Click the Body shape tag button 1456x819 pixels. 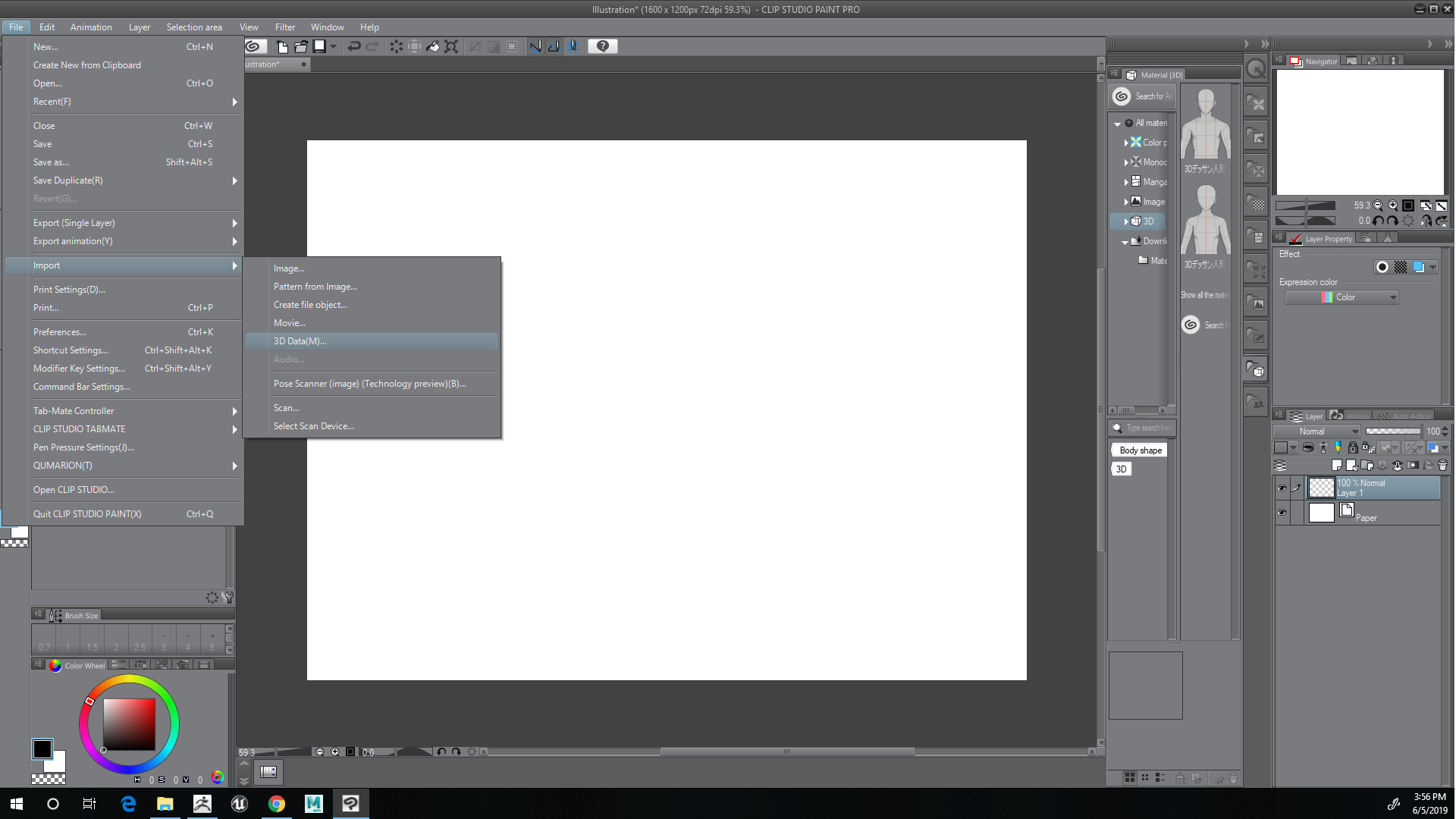[1140, 450]
